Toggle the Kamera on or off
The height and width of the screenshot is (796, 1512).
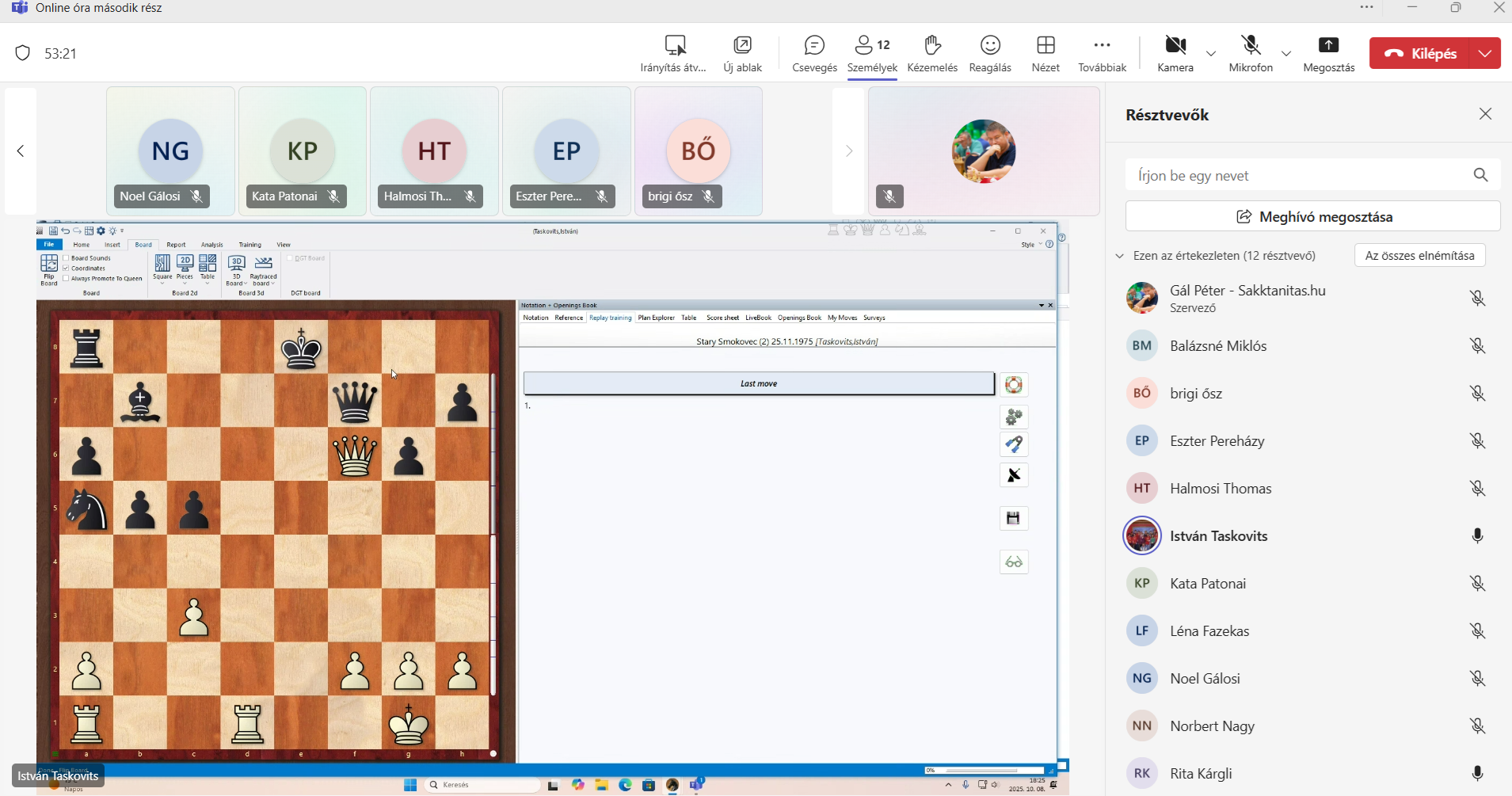1175,46
